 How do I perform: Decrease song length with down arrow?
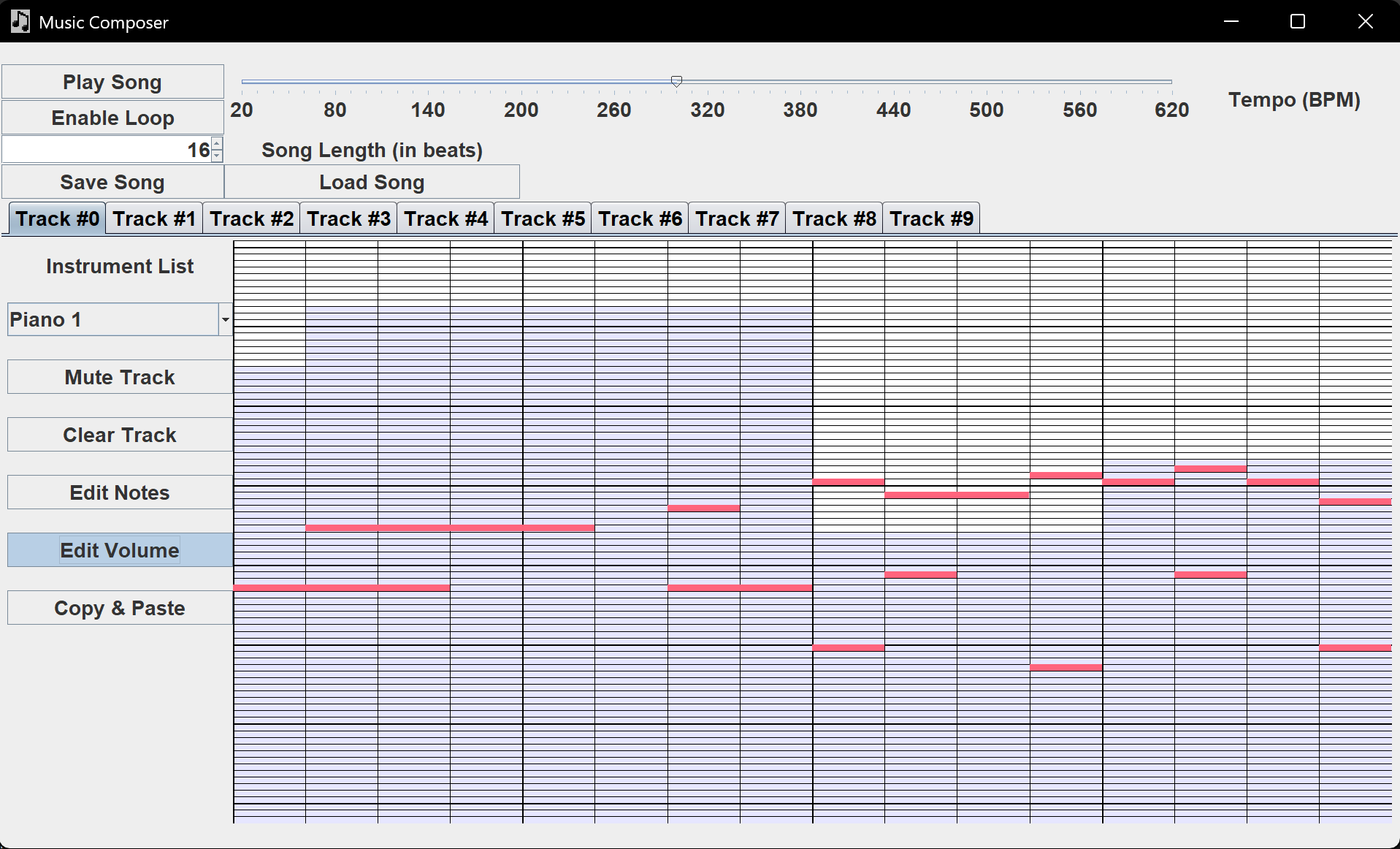[x=217, y=156]
